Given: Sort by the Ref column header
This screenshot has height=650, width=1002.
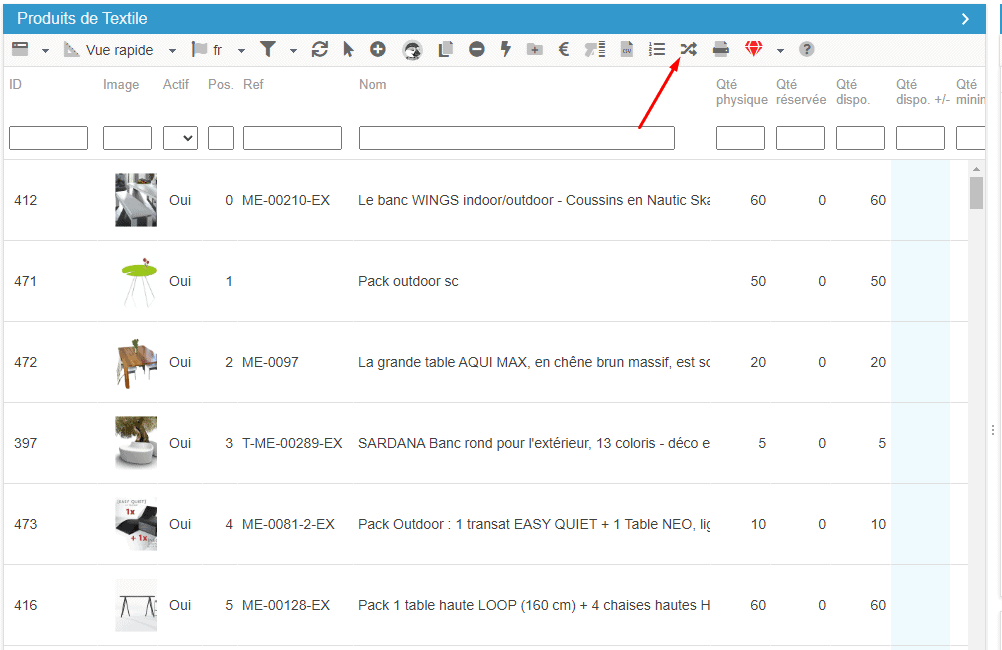Looking at the screenshot, I should click(x=253, y=84).
